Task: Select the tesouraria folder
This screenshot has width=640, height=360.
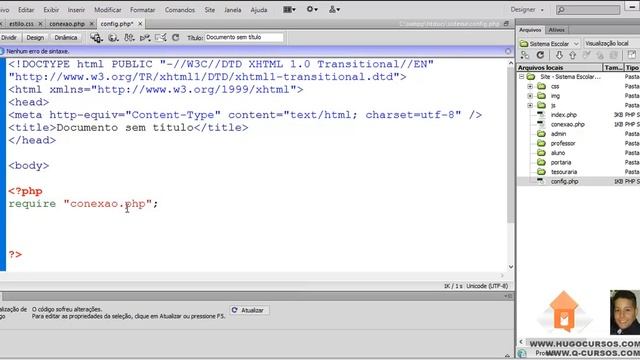Action: click(564, 172)
